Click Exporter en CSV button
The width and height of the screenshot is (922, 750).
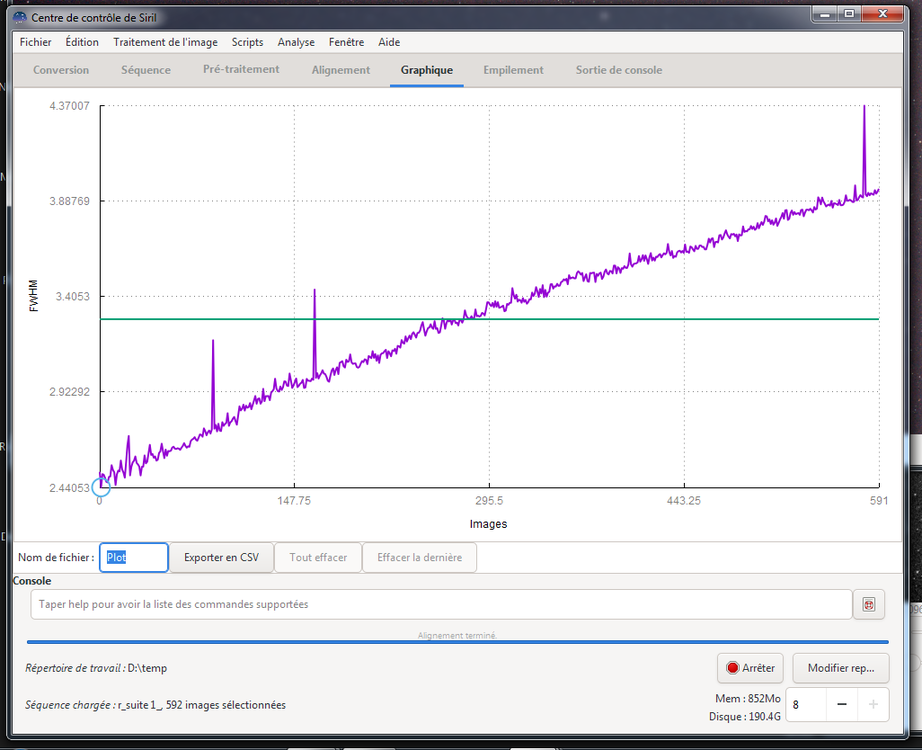[221, 558]
